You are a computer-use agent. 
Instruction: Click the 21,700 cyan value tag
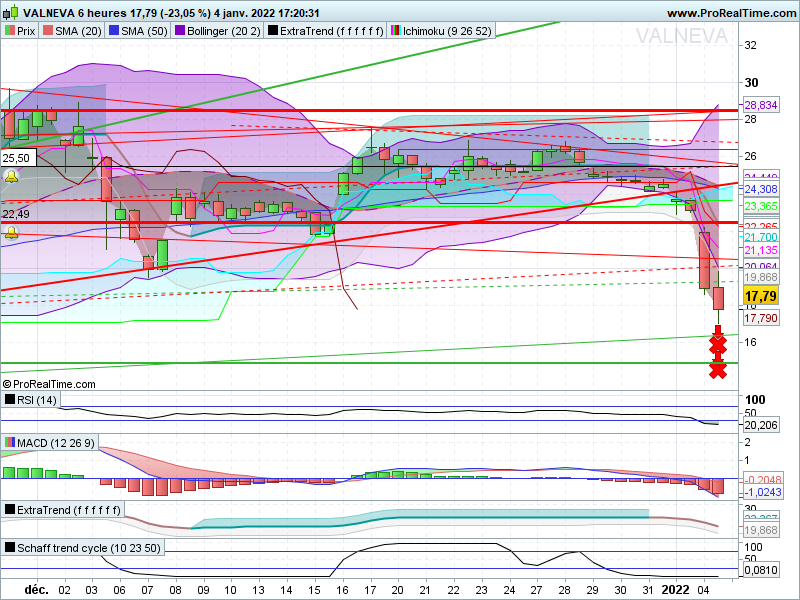point(761,237)
